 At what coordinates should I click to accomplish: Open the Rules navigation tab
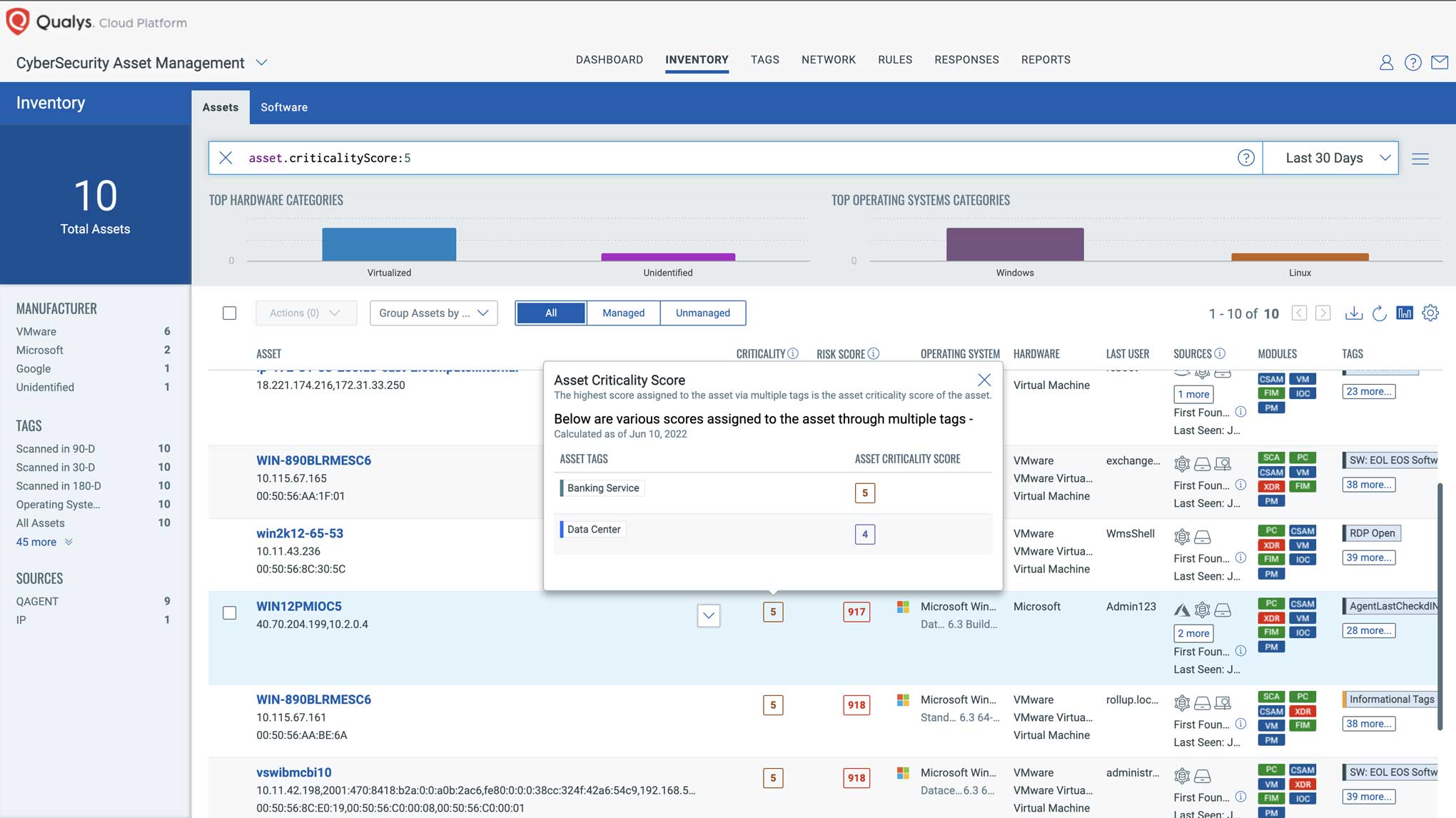click(x=895, y=60)
